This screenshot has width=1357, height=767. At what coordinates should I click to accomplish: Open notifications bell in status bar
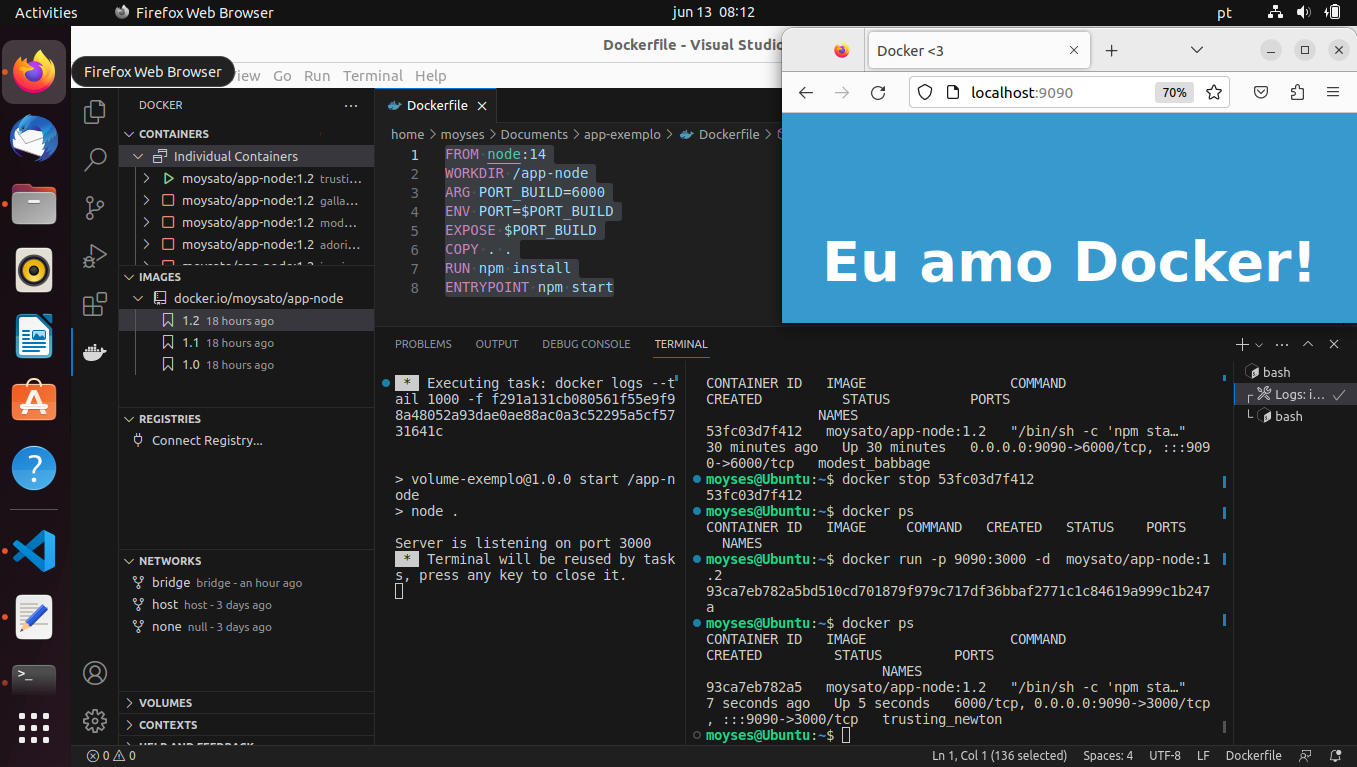click(x=1336, y=756)
